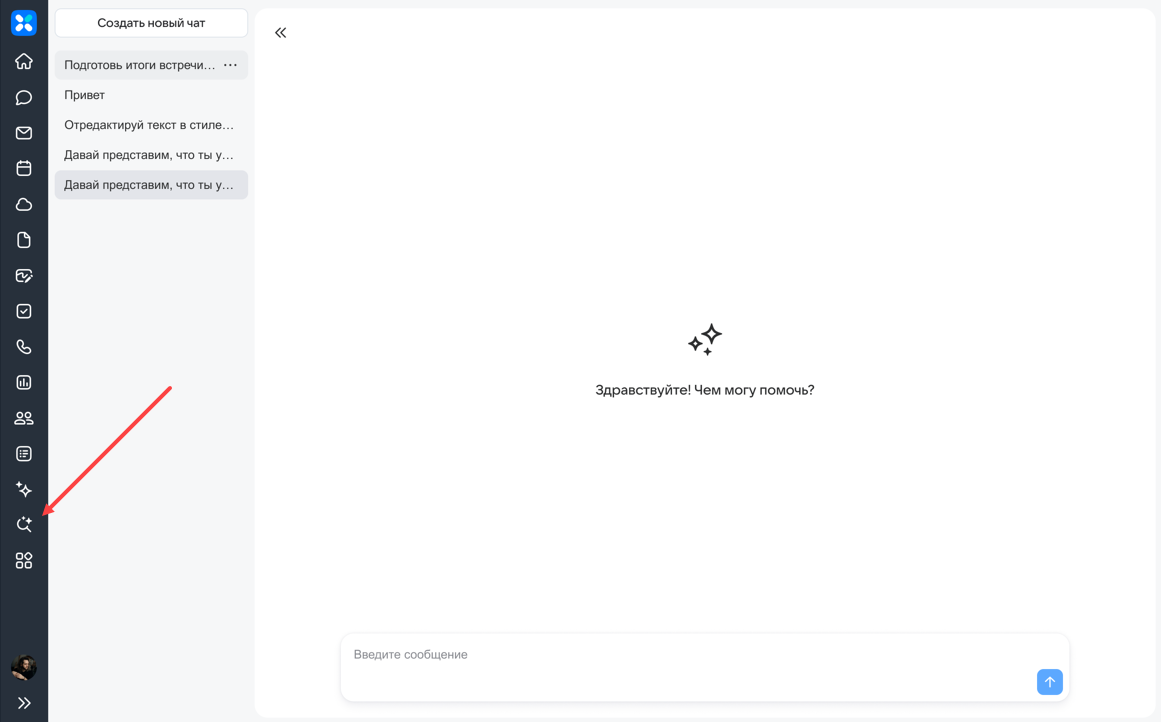Open the AI assistant sparkle icon

24,489
